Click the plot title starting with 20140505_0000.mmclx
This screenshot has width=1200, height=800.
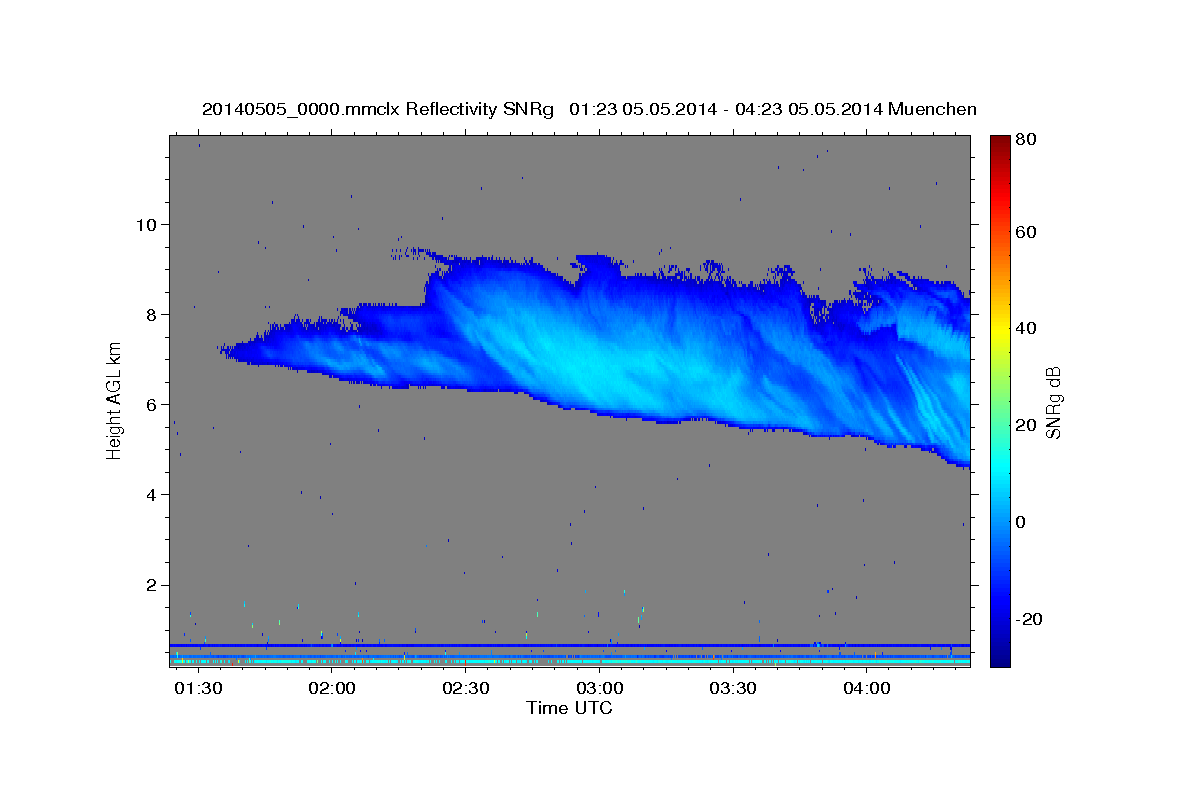click(589, 109)
